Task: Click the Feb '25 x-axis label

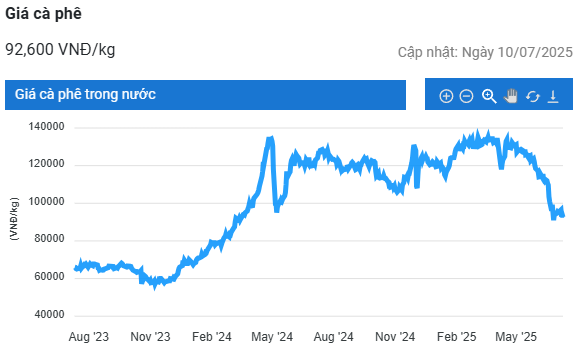Action: pyautogui.click(x=456, y=336)
